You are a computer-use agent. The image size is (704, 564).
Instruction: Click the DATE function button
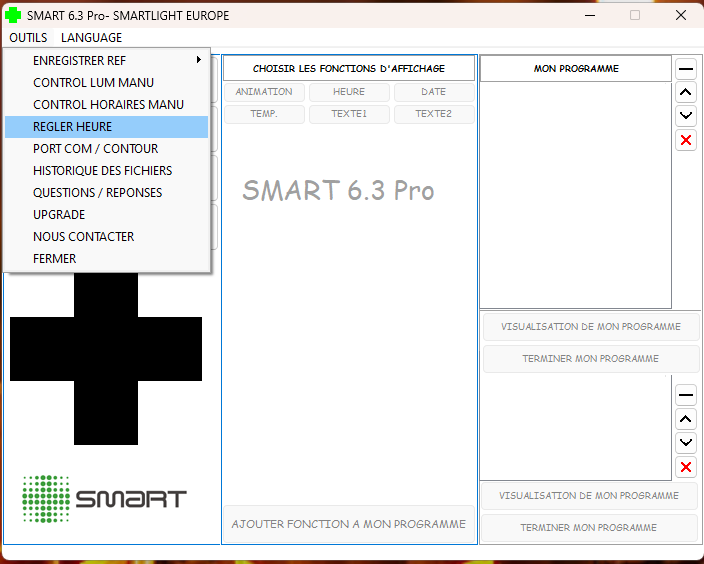pos(434,92)
